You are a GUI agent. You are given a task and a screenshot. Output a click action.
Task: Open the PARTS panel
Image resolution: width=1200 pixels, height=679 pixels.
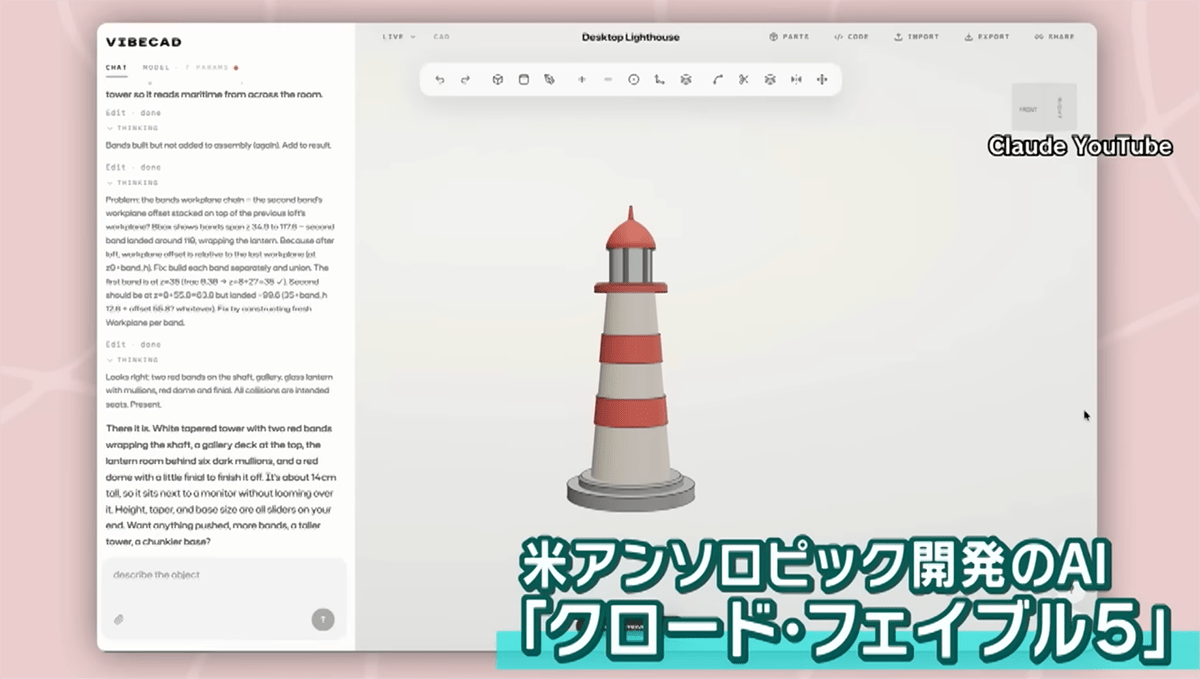click(x=789, y=37)
